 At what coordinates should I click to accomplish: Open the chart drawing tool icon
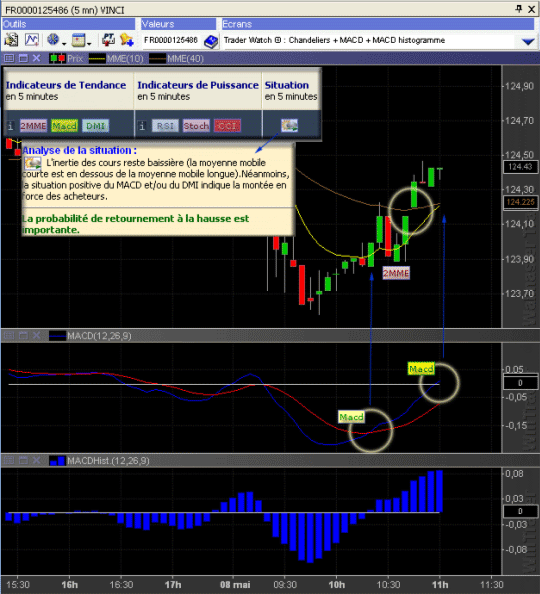click(32, 40)
